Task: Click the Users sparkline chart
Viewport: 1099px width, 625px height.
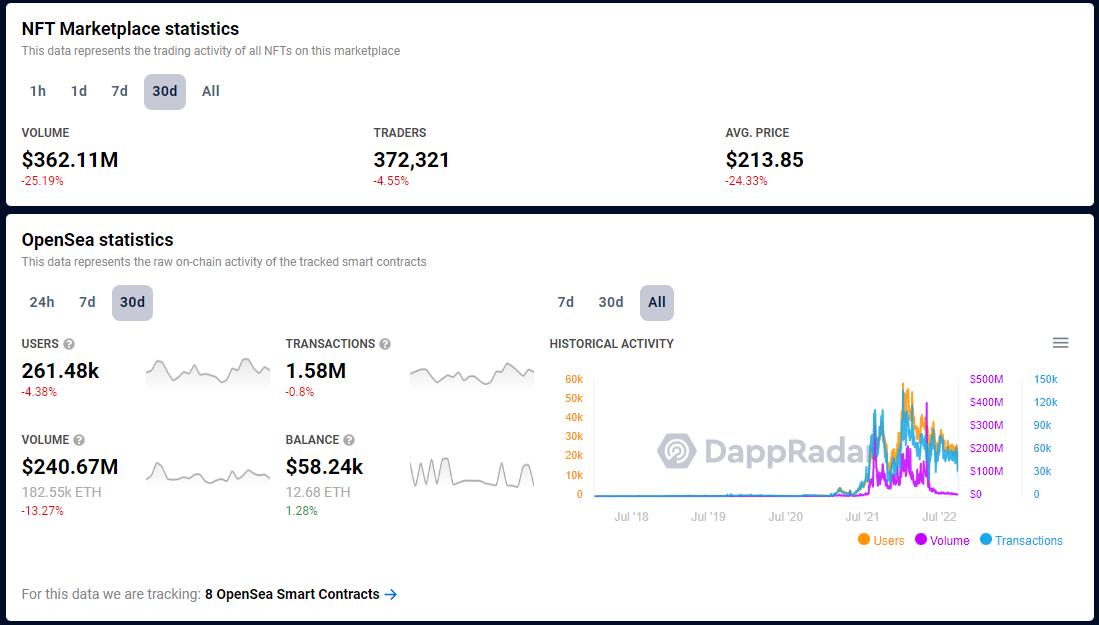Action: (207, 372)
